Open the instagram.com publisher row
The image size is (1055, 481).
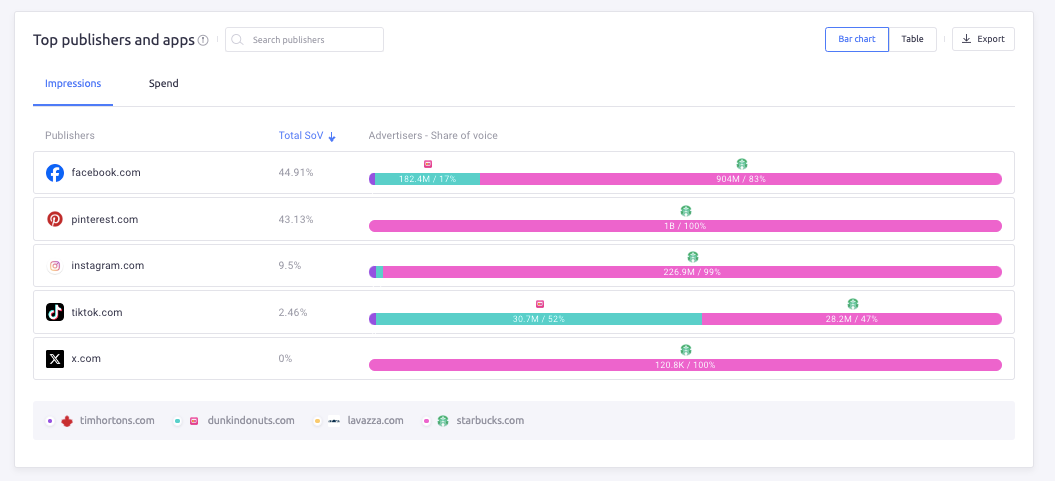[523, 266]
